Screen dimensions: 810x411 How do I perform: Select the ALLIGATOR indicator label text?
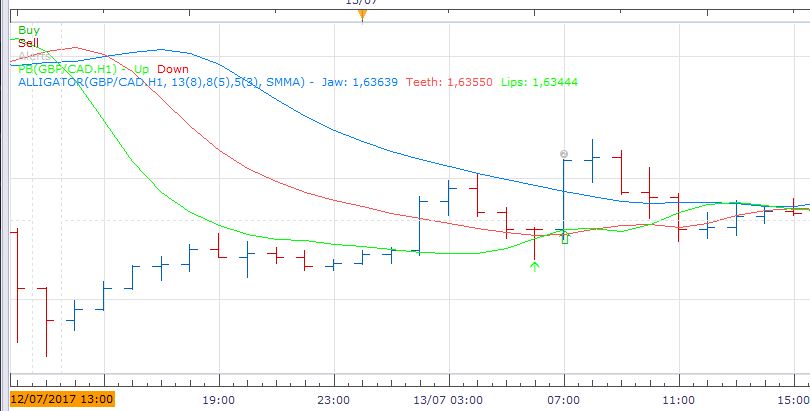163,82
